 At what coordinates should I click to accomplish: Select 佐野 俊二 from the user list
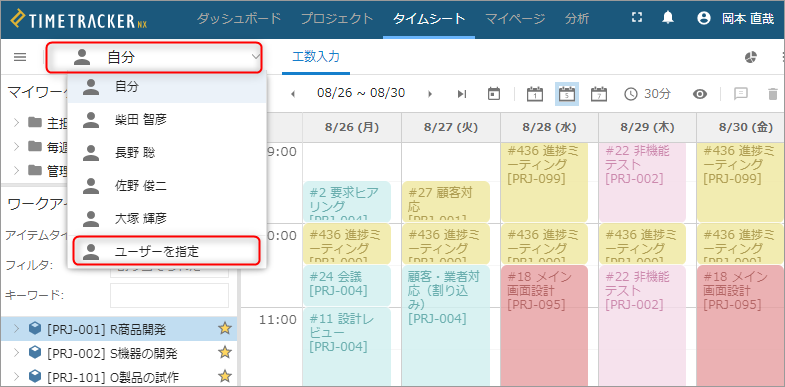167,186
